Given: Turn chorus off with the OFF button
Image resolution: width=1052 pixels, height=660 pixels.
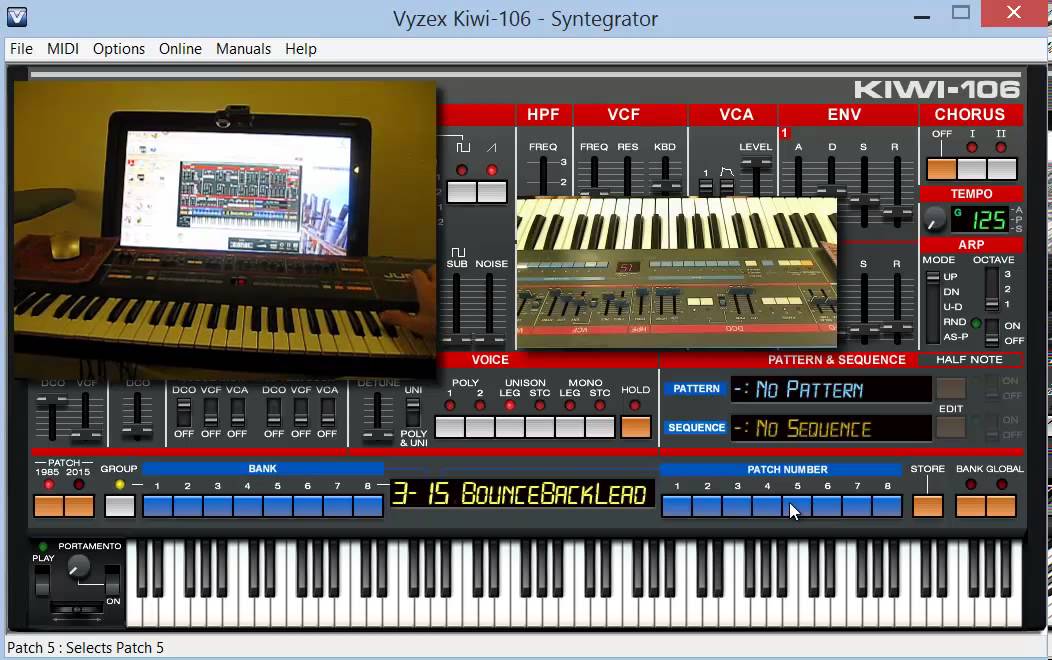Looking at the screenshot, I should (941, 169).
